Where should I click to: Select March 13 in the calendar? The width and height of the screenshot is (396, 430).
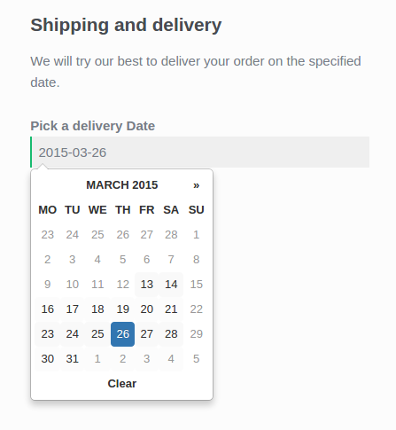(x=147, y=284)
